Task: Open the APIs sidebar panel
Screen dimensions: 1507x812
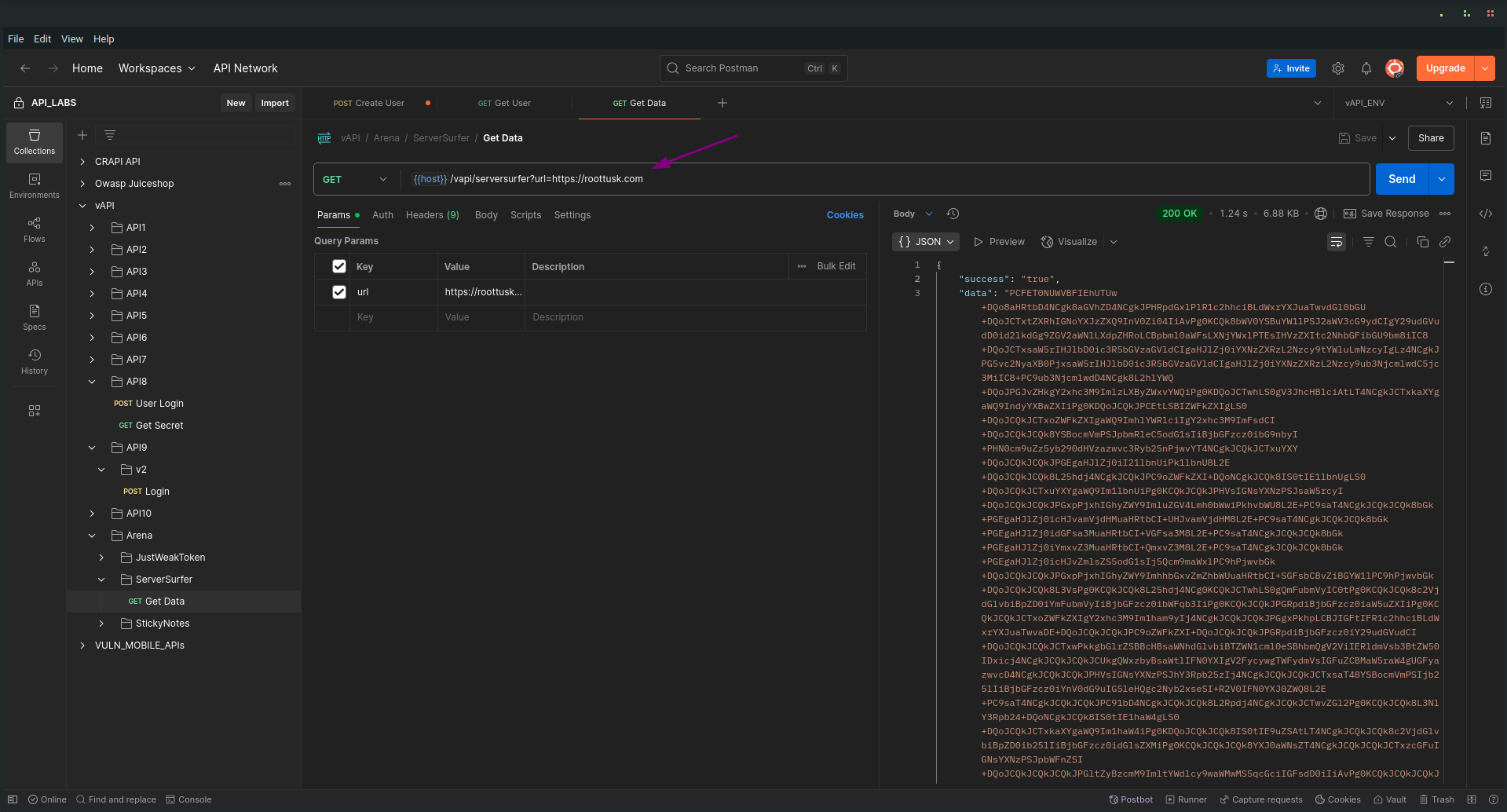Action: tap(35, 274)
